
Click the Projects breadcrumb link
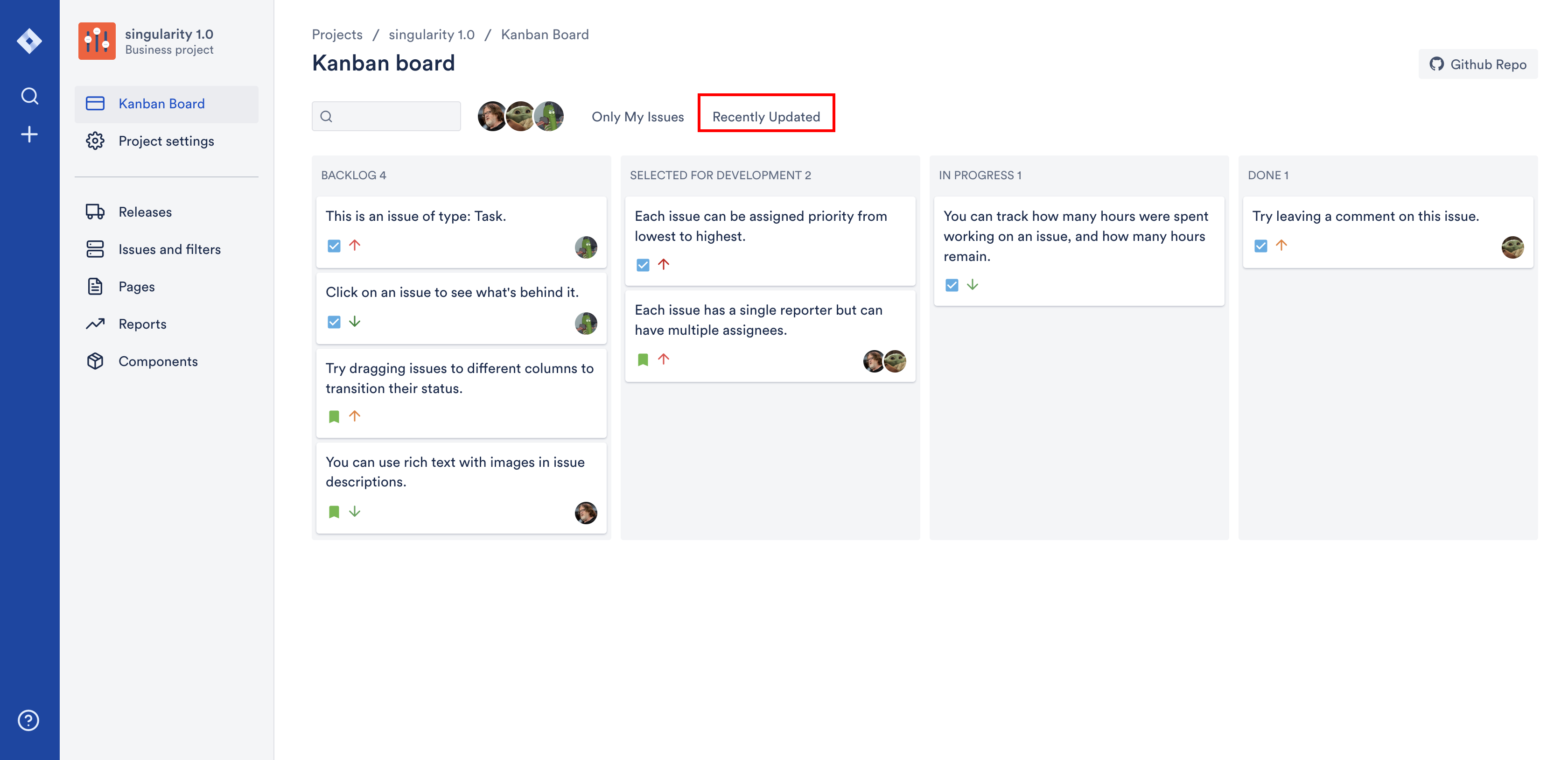tap(336, 34)
